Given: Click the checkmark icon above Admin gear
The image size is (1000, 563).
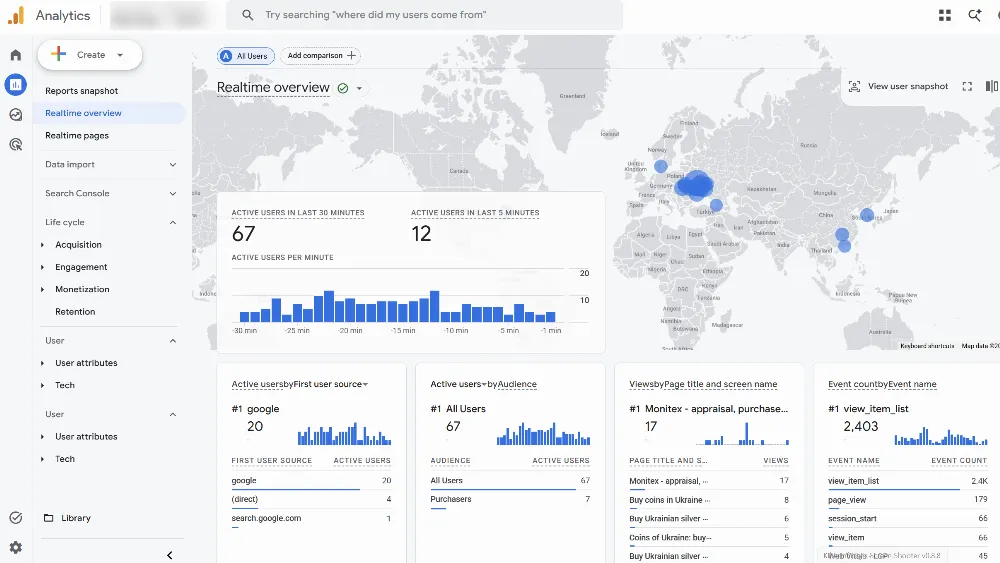Looking at the screenshot, I should point(16,518).
